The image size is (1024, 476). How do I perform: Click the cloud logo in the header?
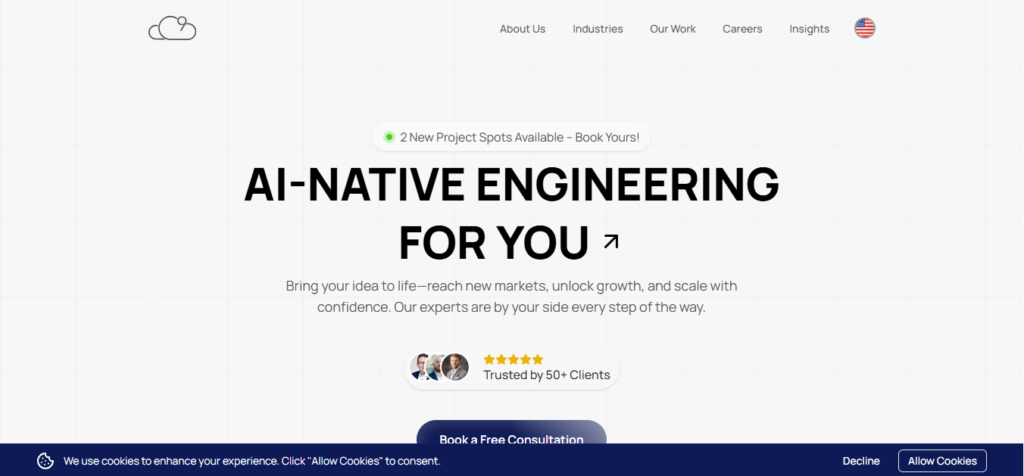pyautogui.click(x=172, y=29)
